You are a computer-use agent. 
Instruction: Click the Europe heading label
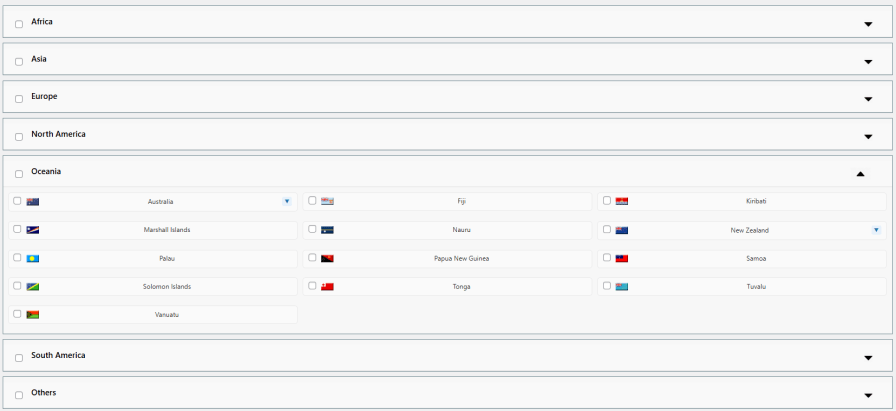[44, 97]
